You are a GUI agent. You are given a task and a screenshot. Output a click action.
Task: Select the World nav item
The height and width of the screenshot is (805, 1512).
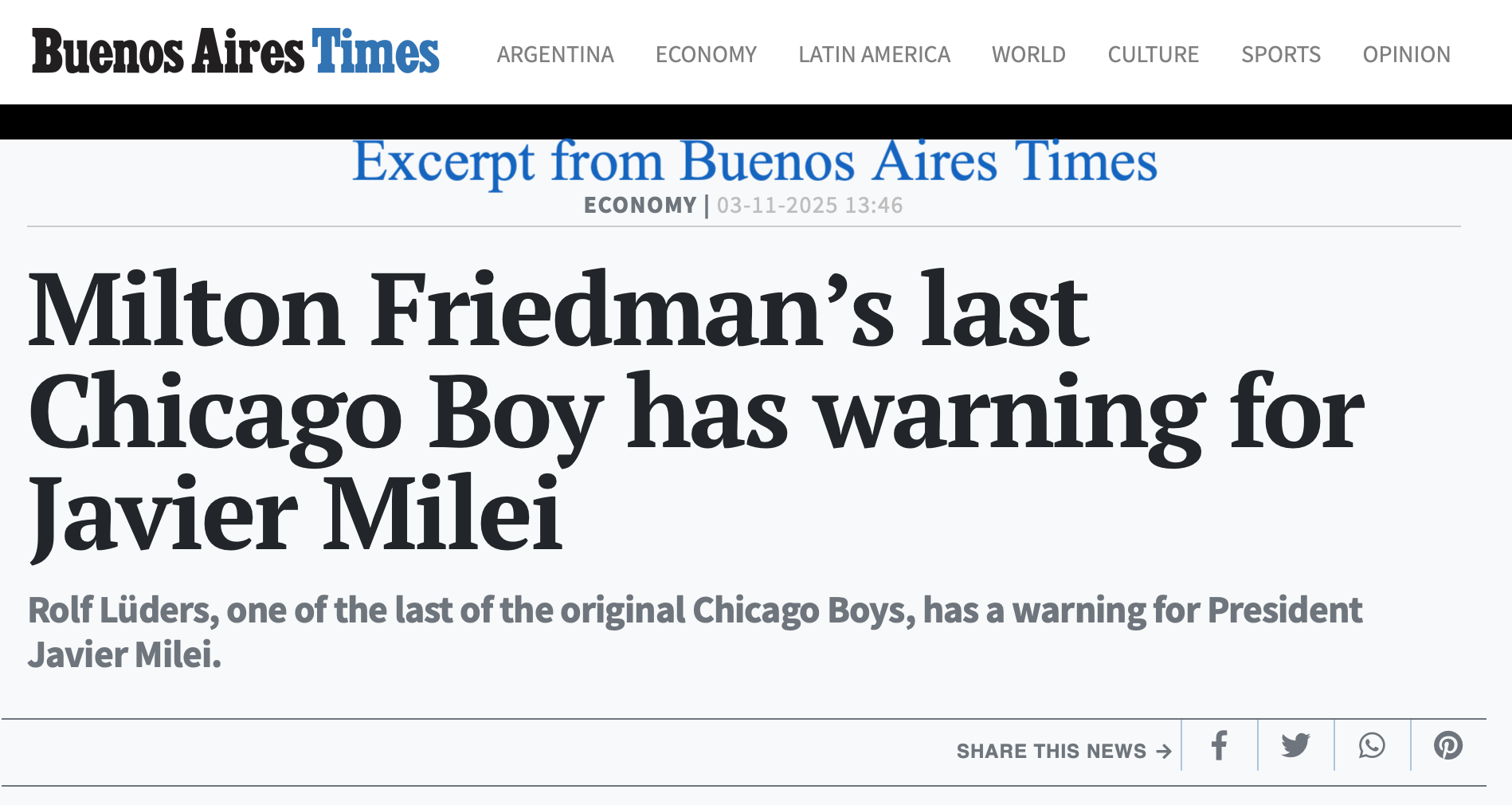[1028, 54]
